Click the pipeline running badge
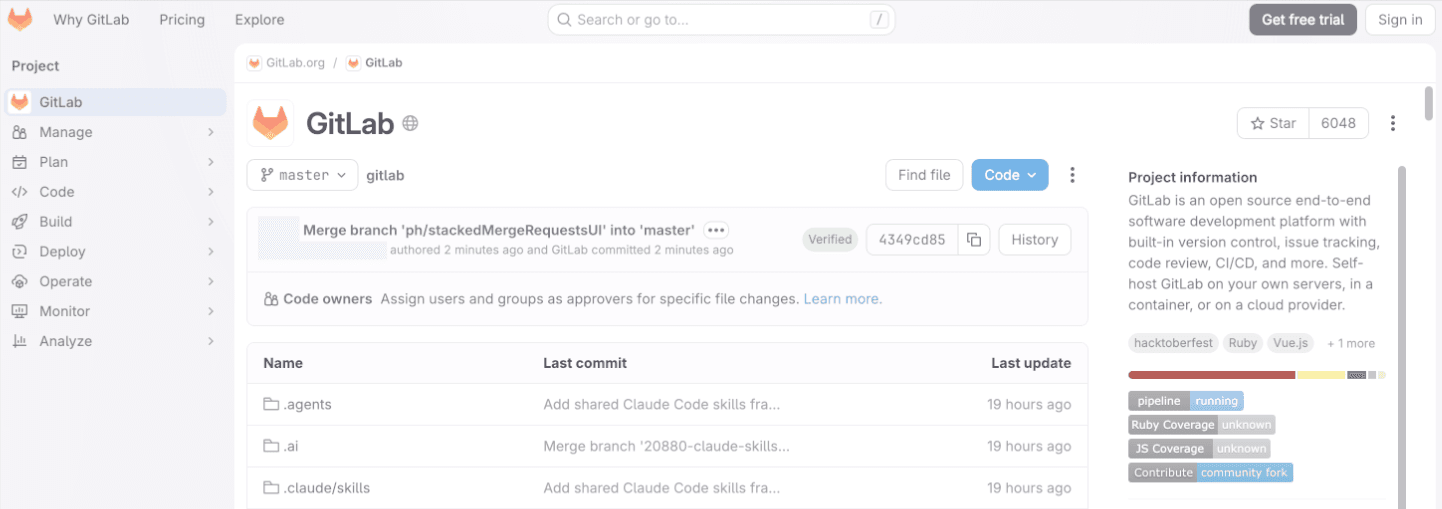The height and width of the screenshot is (509, 1442). point(1186,401)
